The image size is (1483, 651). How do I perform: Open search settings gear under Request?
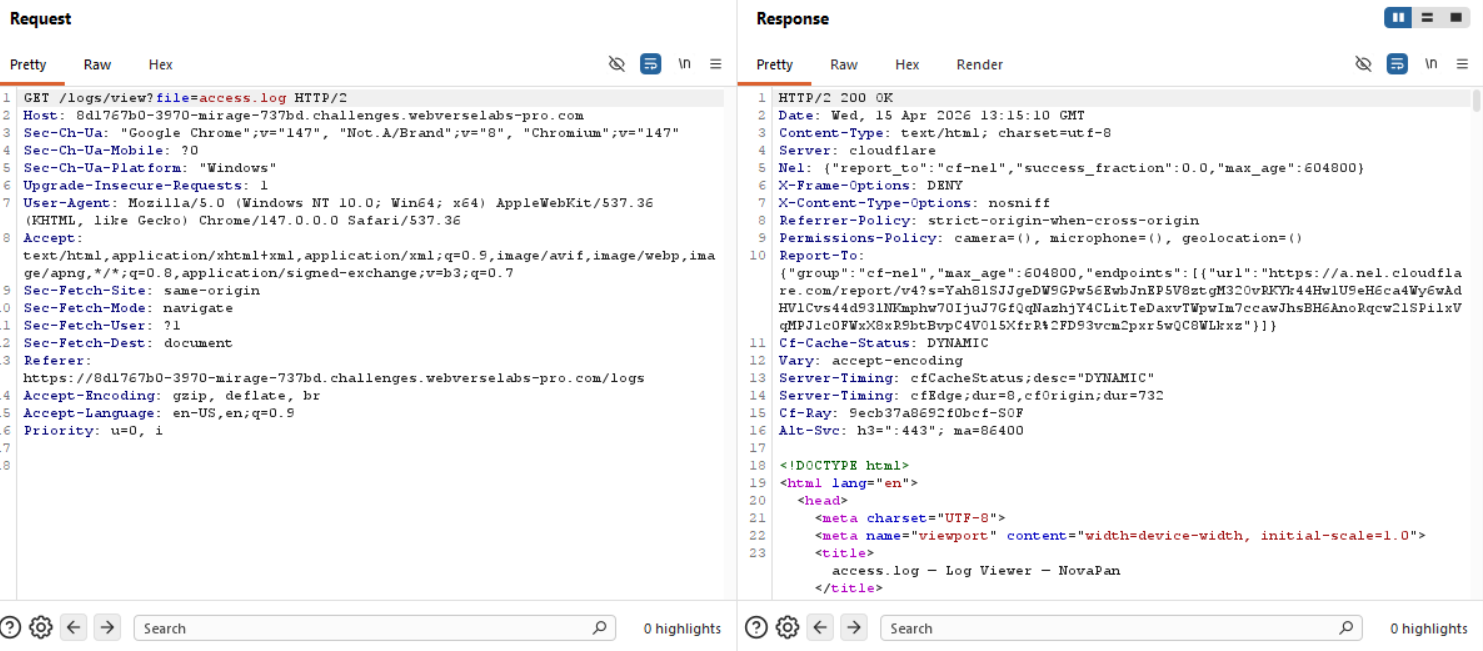point(41,628)
